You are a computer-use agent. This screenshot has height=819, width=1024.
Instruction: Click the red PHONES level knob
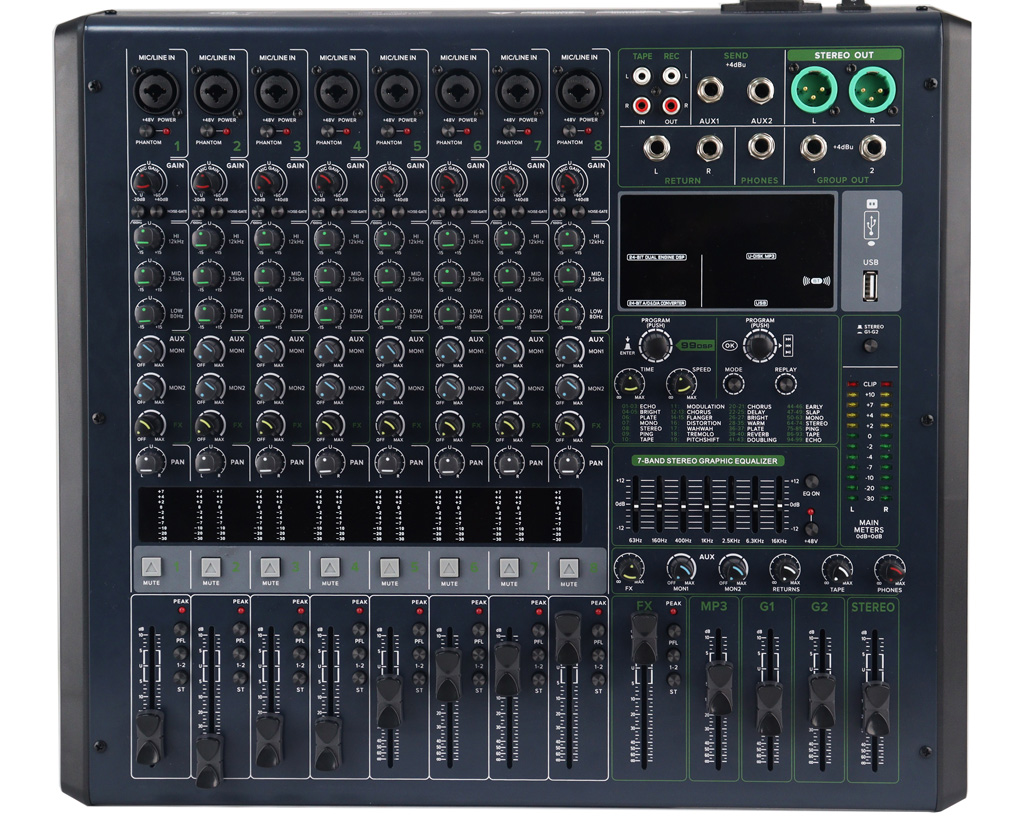point(888,570)
